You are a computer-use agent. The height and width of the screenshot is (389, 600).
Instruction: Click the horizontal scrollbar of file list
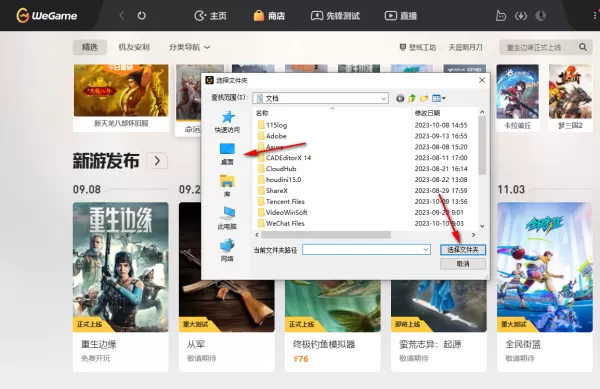pyautogui.click(x=326, y=234)
